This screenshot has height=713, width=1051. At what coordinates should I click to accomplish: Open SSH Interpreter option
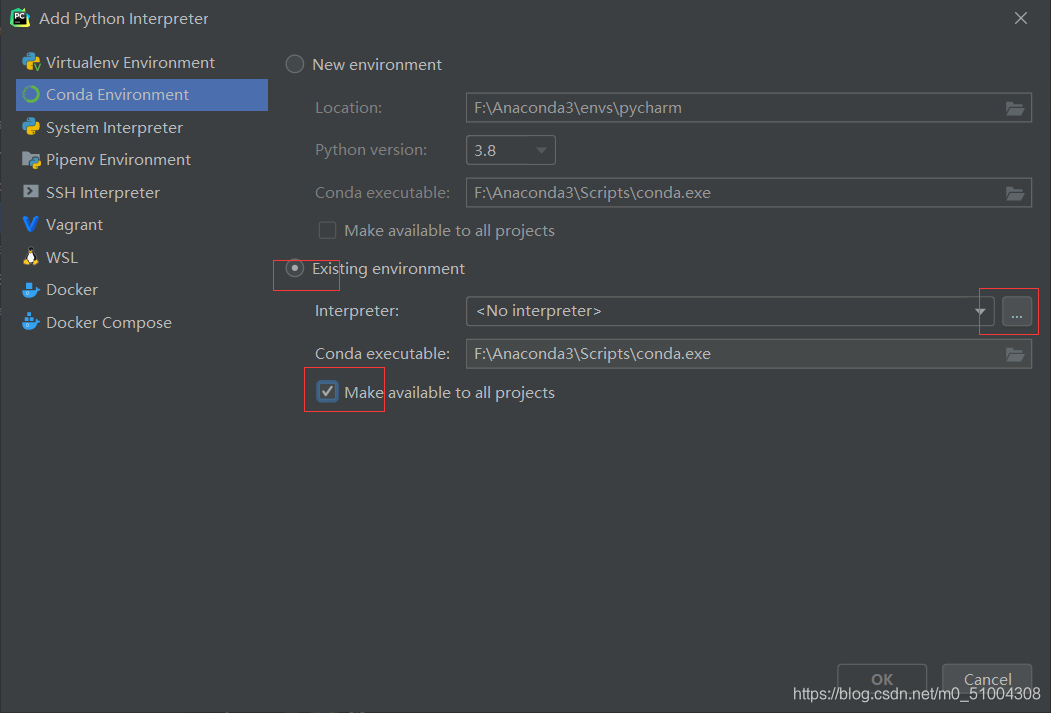point(141,192)
